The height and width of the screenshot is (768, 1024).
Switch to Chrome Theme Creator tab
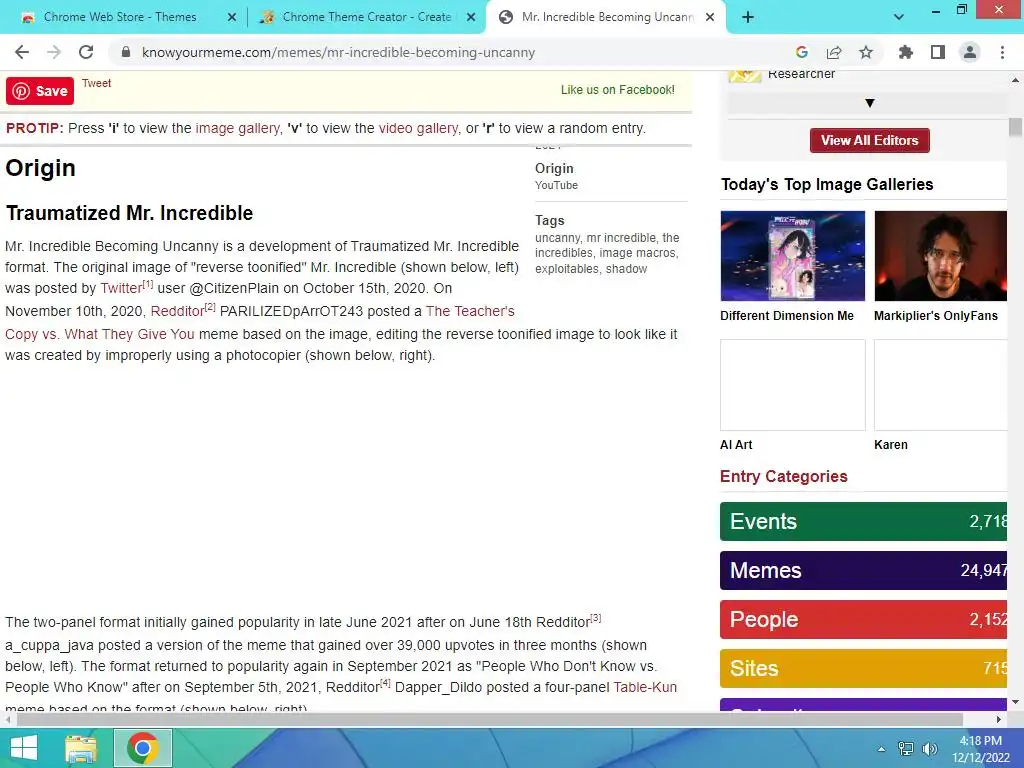point(366,17)
